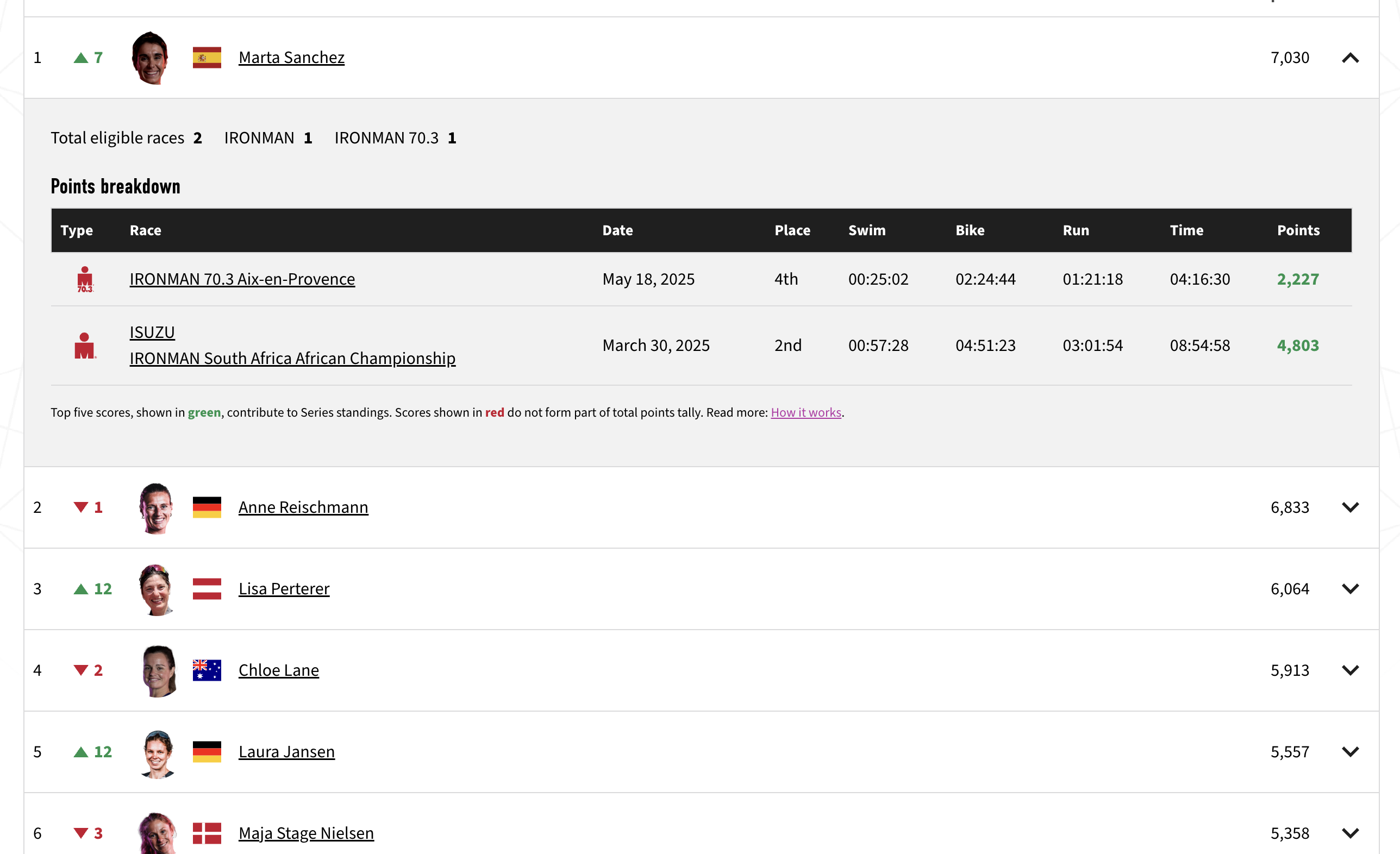Screen dimensions: 1400x854
Task: Expand Anne Reischmann's row details
Action: (x=1350, y=507)
